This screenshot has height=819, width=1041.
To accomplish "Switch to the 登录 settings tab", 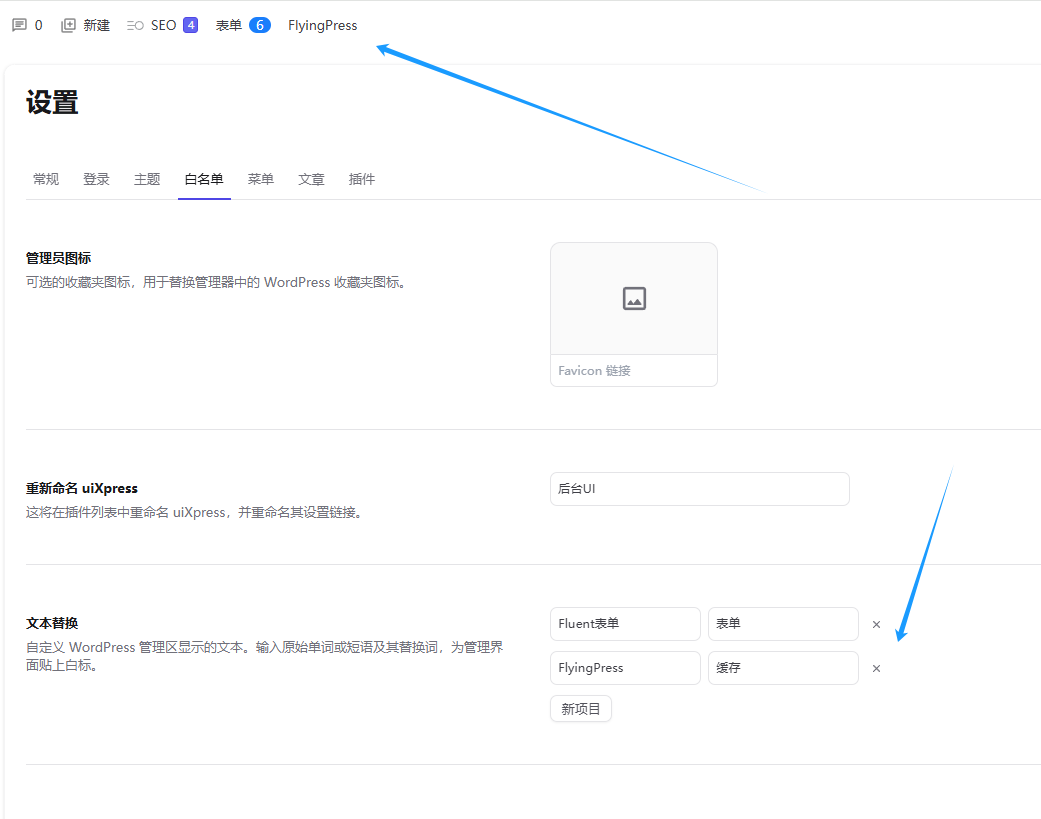I will tap(96, 179).
